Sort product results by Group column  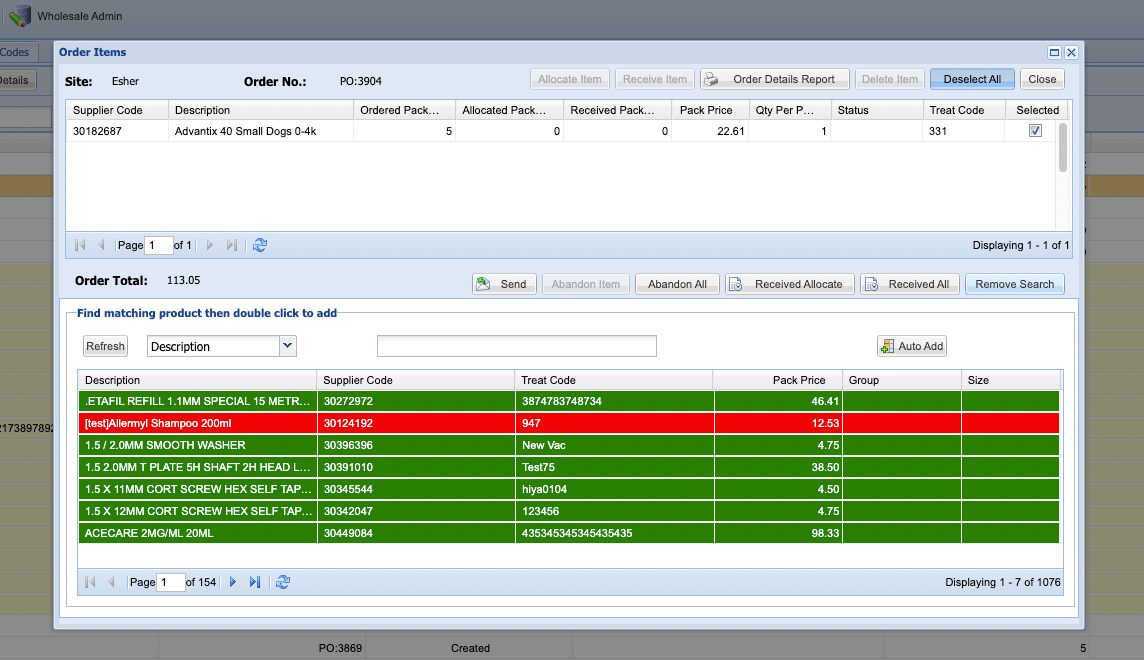coord(902,380)
